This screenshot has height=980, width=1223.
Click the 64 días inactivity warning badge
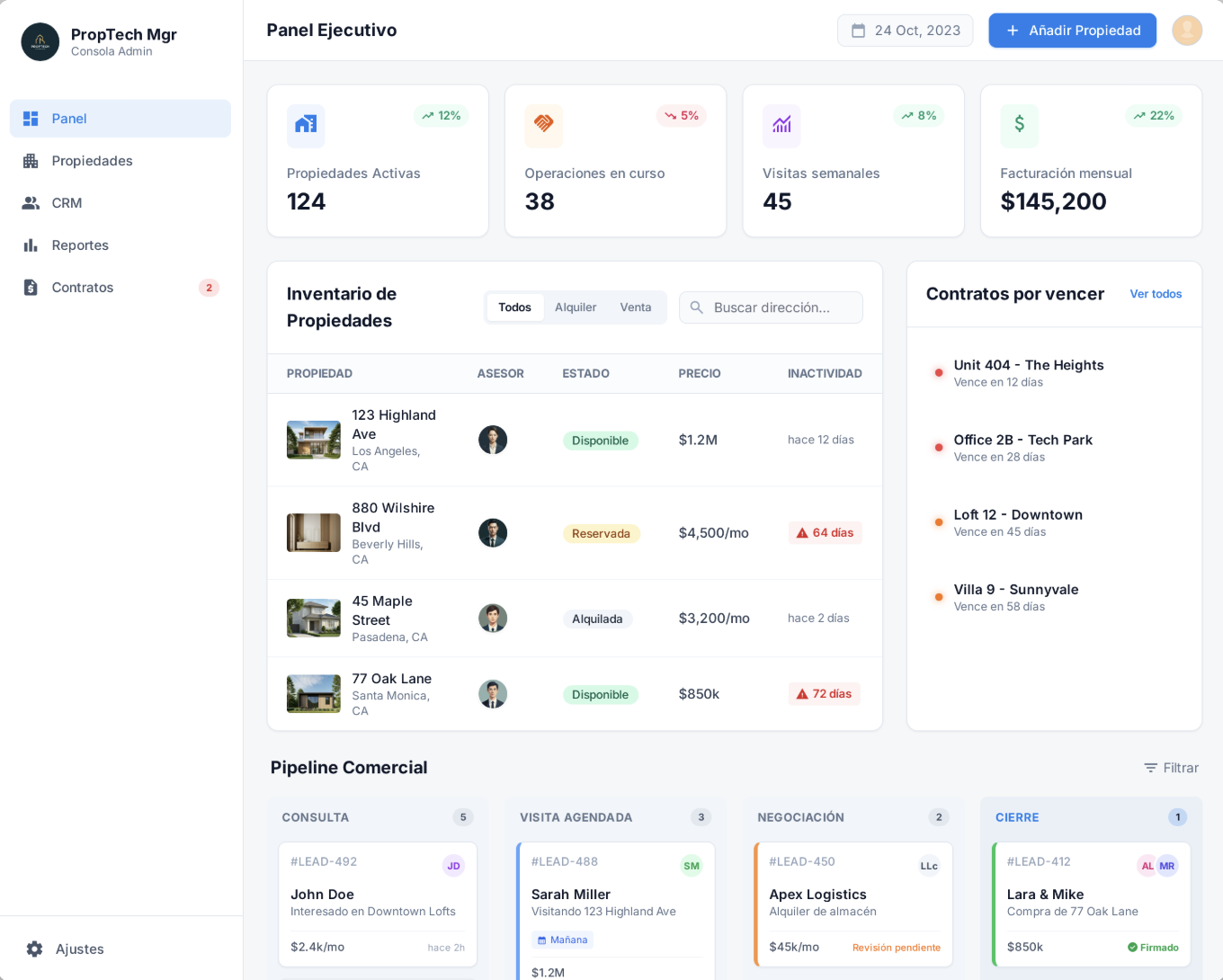click(x=825, y=533)
